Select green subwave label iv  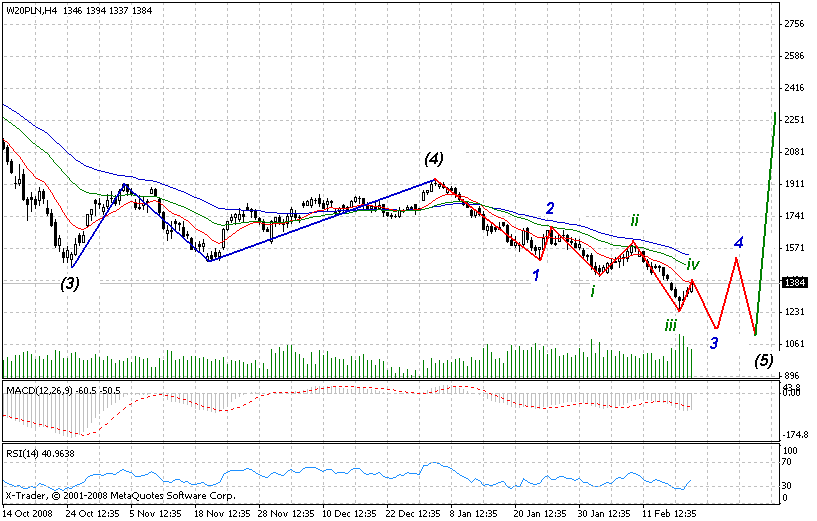692,265
